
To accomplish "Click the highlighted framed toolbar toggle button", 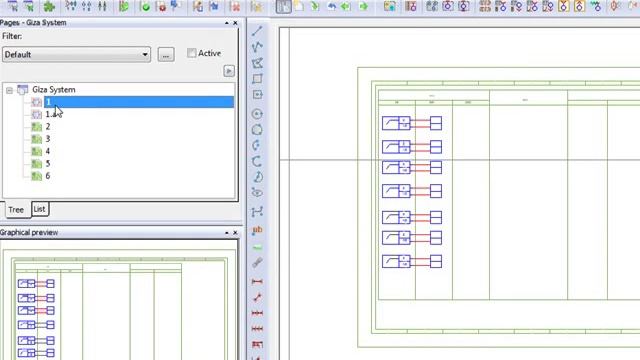I will (x=283, y=7).
